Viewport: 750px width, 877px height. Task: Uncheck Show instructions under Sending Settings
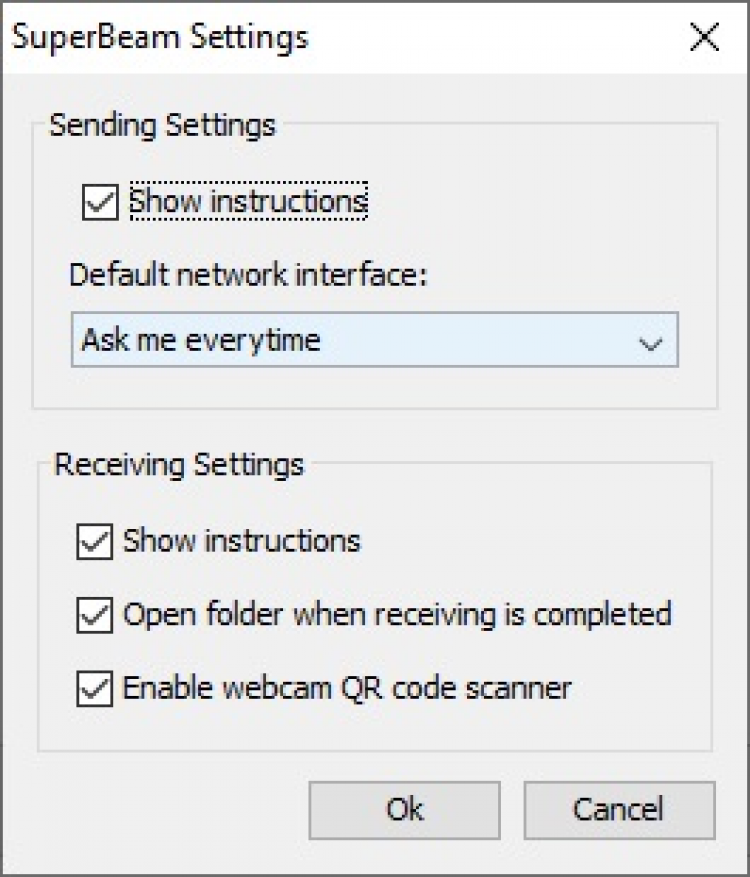pos(101,202)
